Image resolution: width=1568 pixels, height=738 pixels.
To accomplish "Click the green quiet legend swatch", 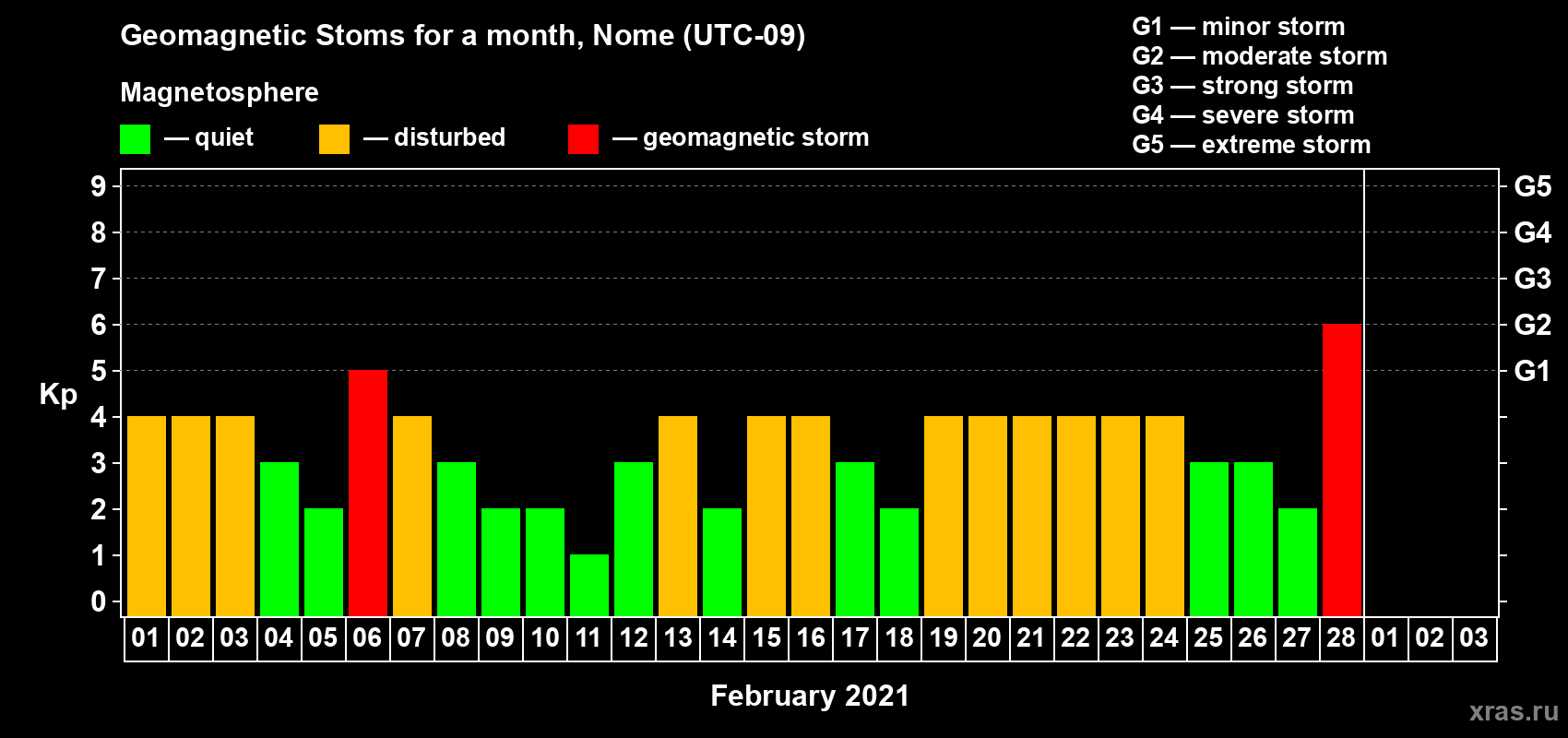I will pyautogui.click(x=135, y=139).
